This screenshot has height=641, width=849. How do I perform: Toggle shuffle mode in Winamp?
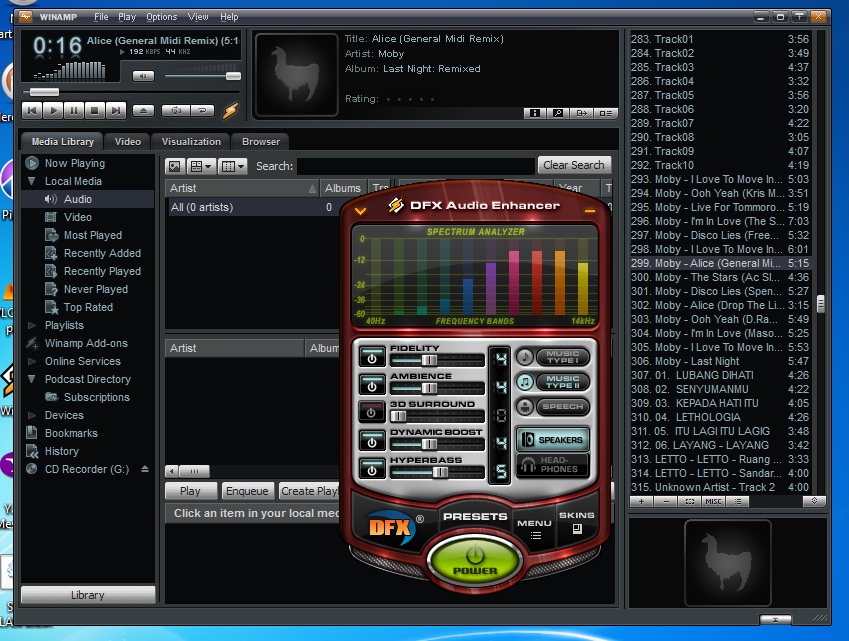(x=176, y=110)
